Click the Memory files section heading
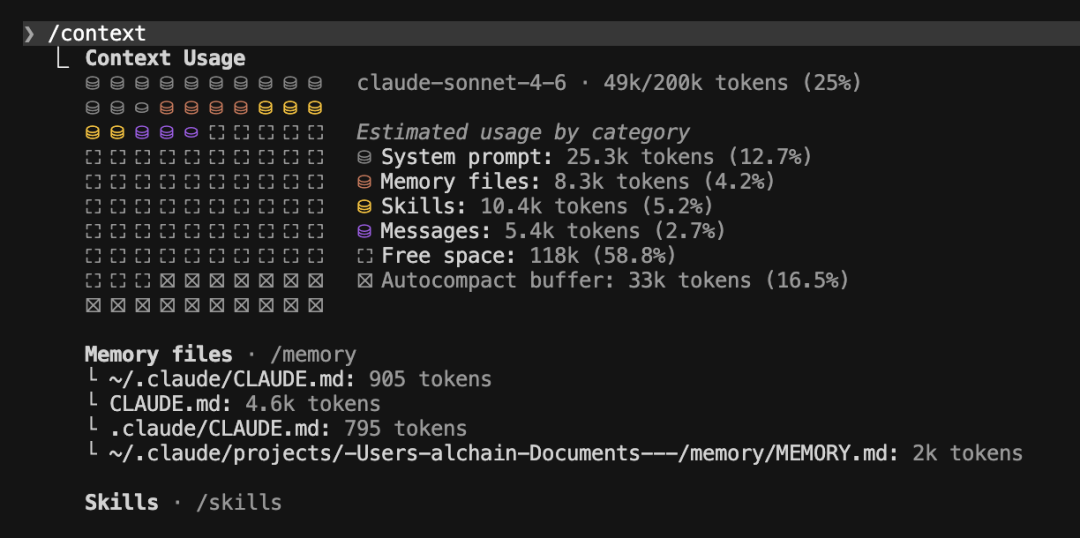This screenshot has width=1080, height=538. pos(158,355)
